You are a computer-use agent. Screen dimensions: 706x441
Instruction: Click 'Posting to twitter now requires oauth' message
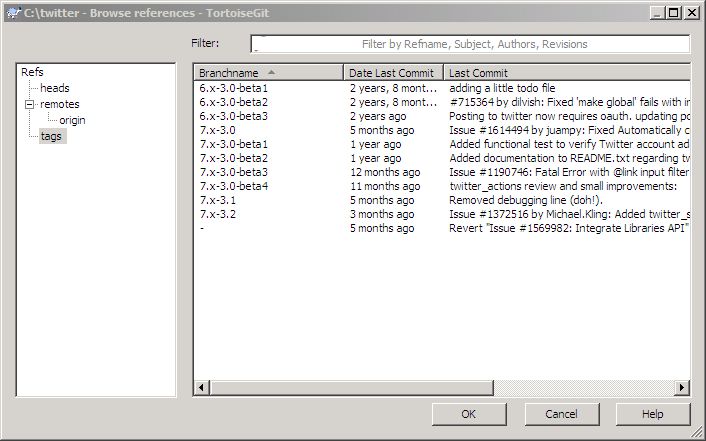tap(570, 116)
